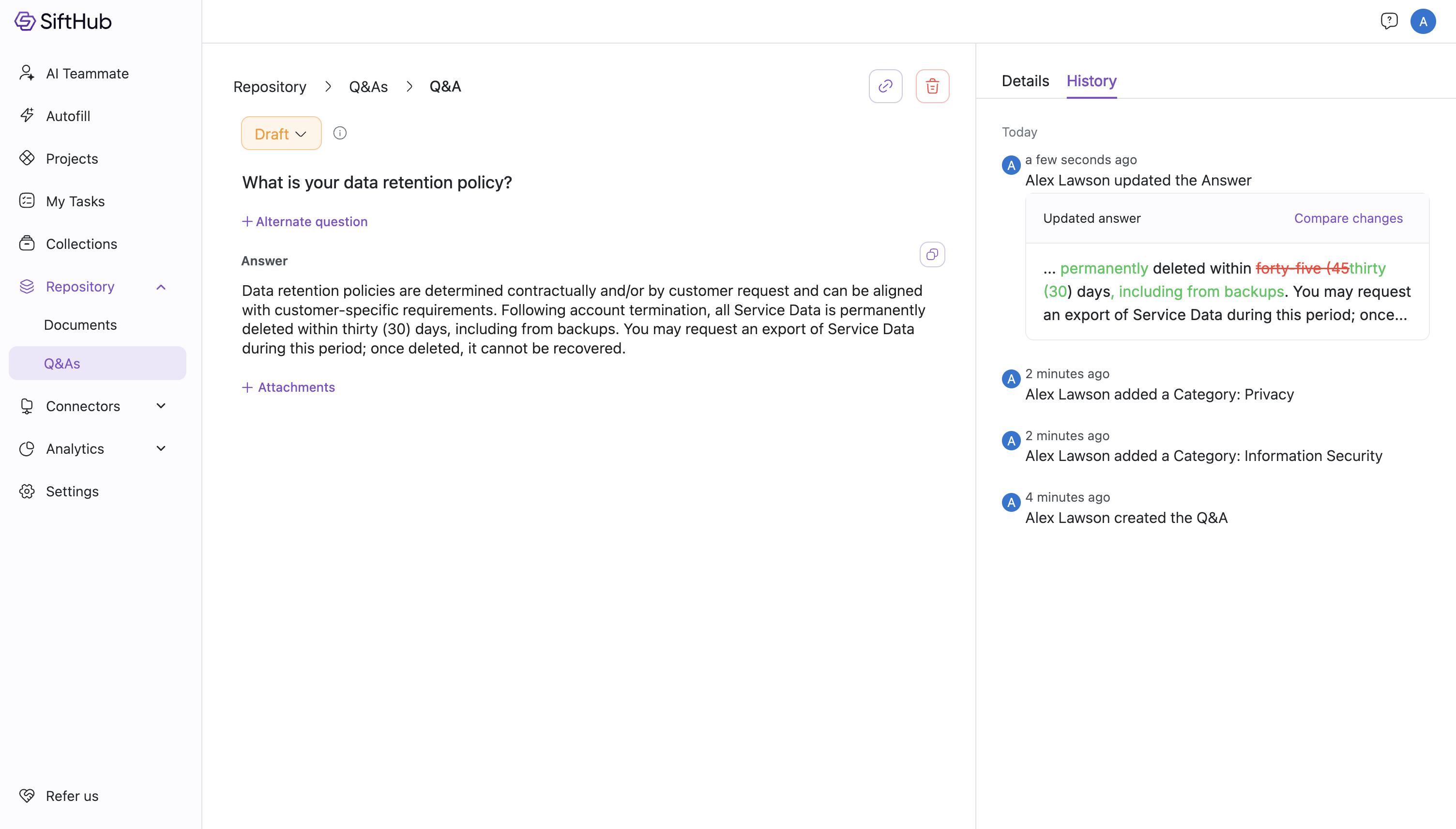
Task: Click the red trash delete icon
Action: [932, 86]
